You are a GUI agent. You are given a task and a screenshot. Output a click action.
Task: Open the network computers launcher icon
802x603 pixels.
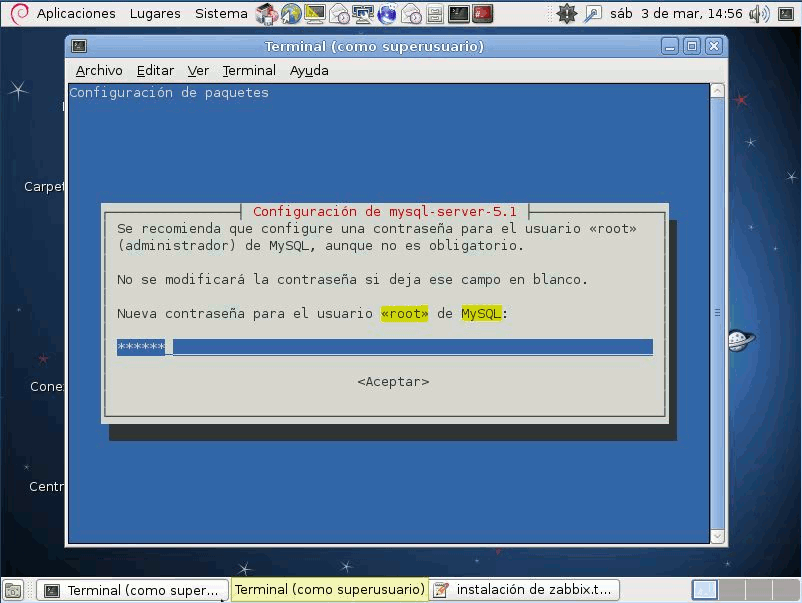coord(363,14)
